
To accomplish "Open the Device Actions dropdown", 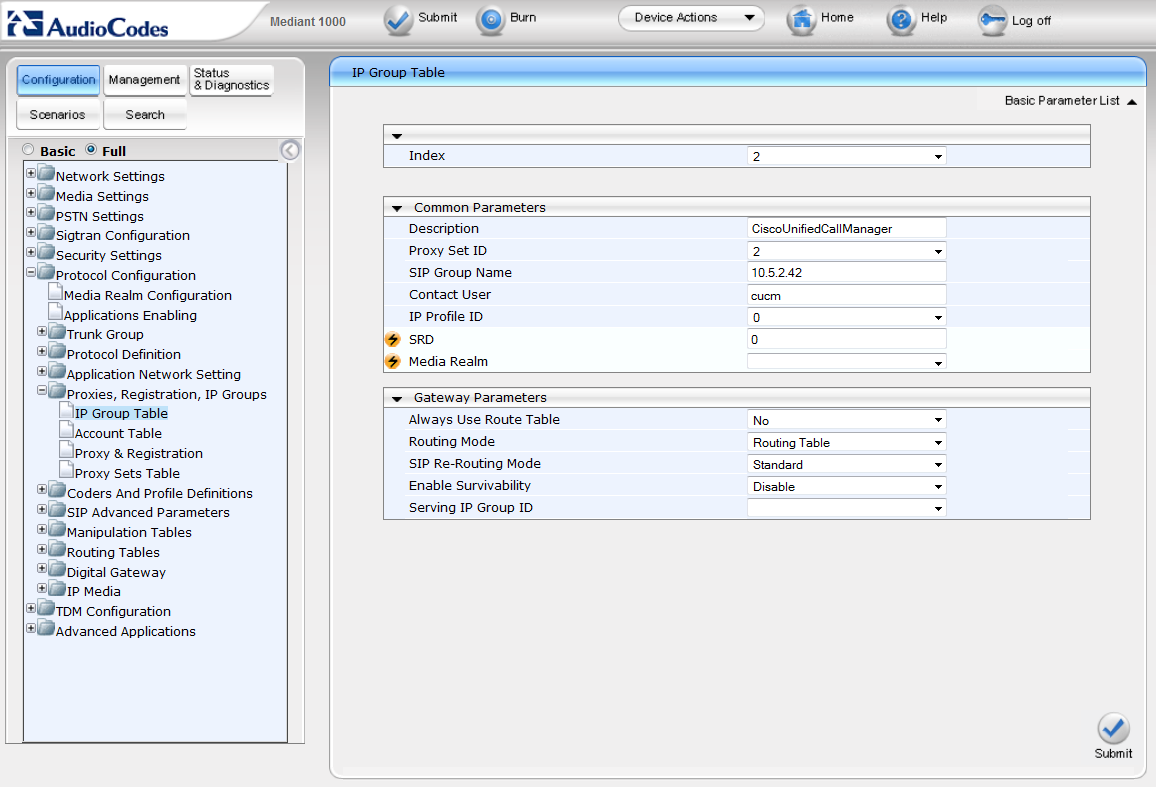I will tap(691, 18).
